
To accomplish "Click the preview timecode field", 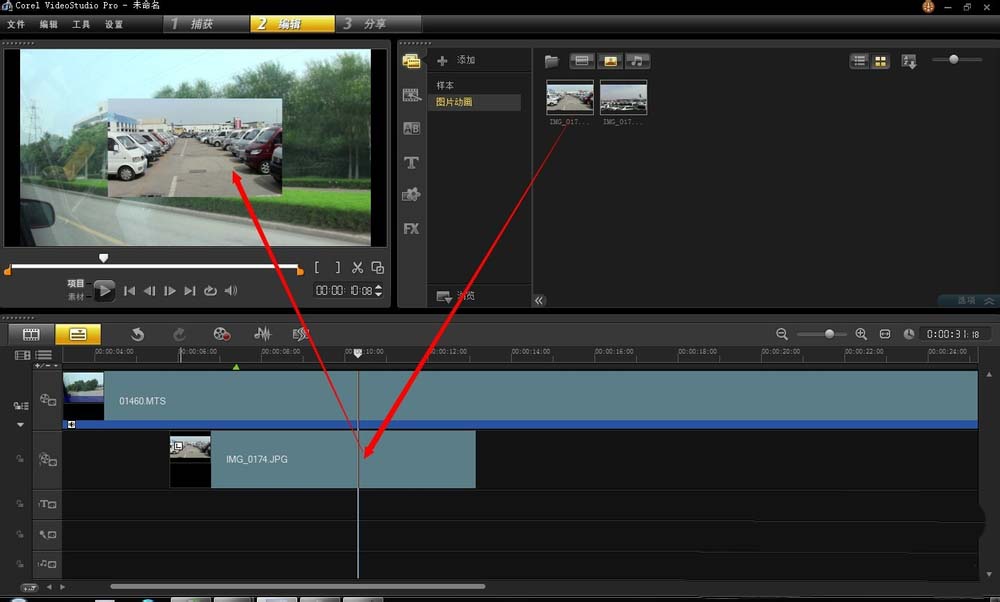I will tap(344, 291).
